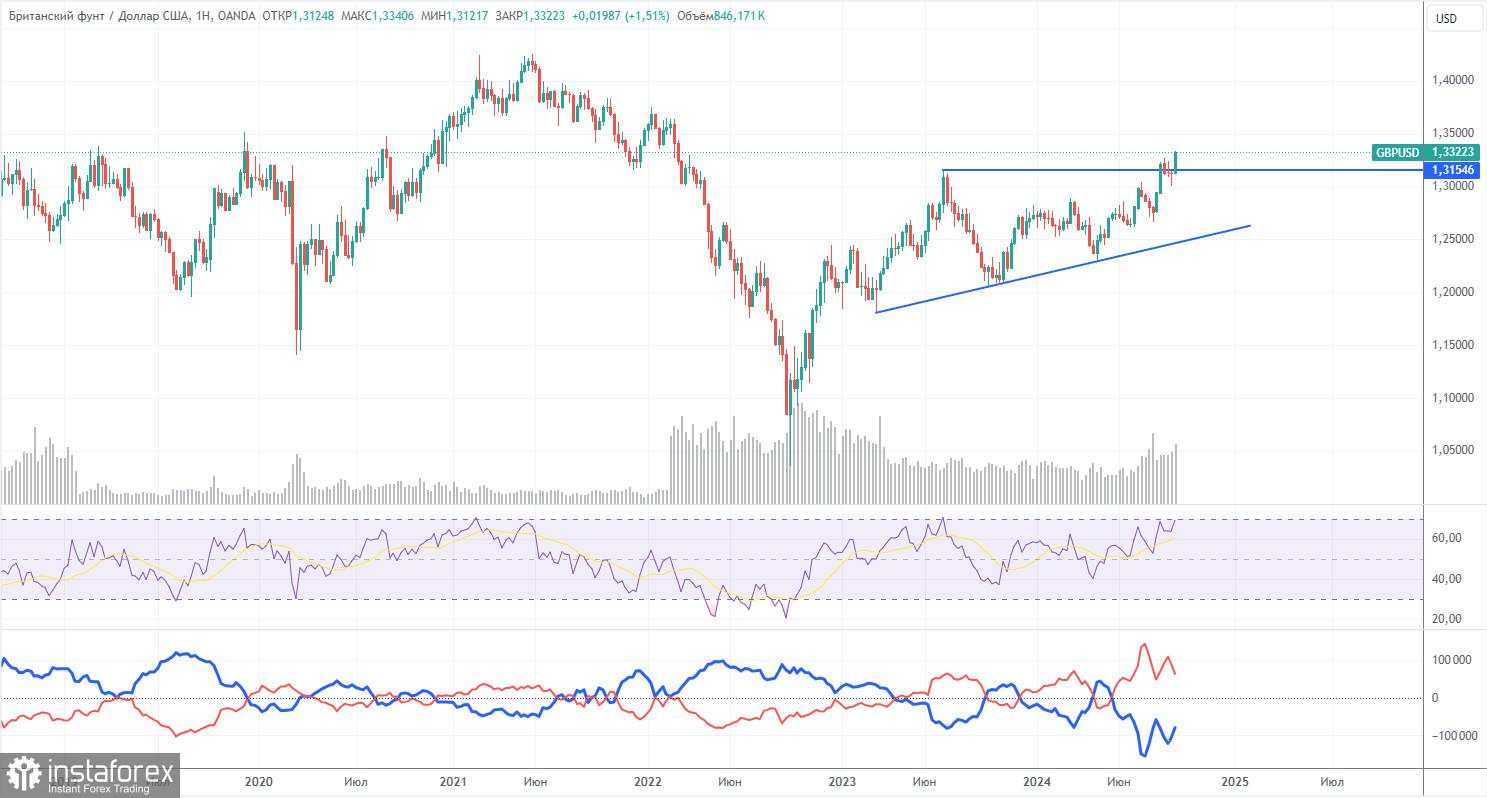The height and width of the screenshot is (798, 1487).
Task: Click the blue 1,31546 line price label
Action: 1454,170
